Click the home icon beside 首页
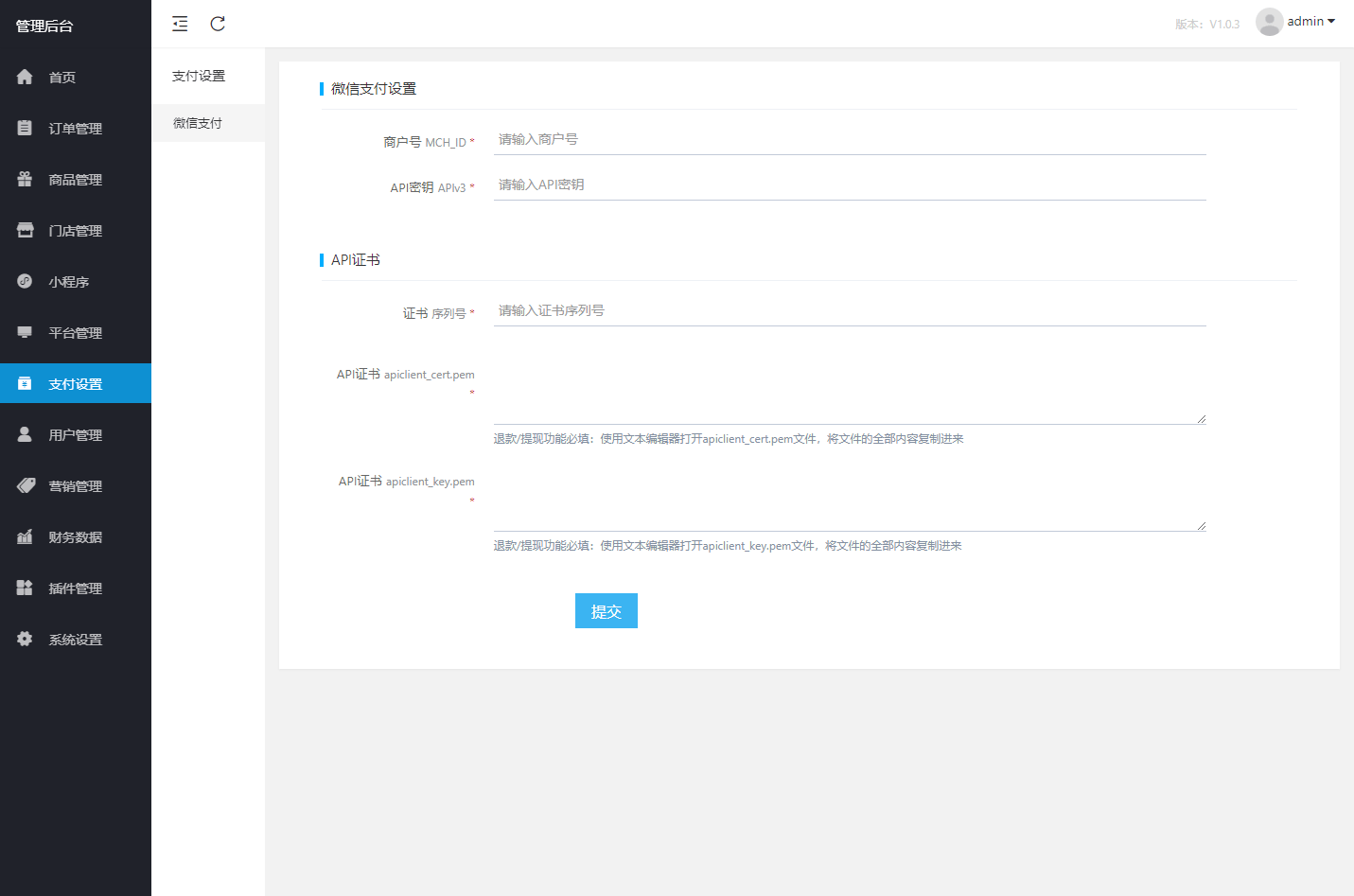1354x896 pixels. tap(25, 77)
